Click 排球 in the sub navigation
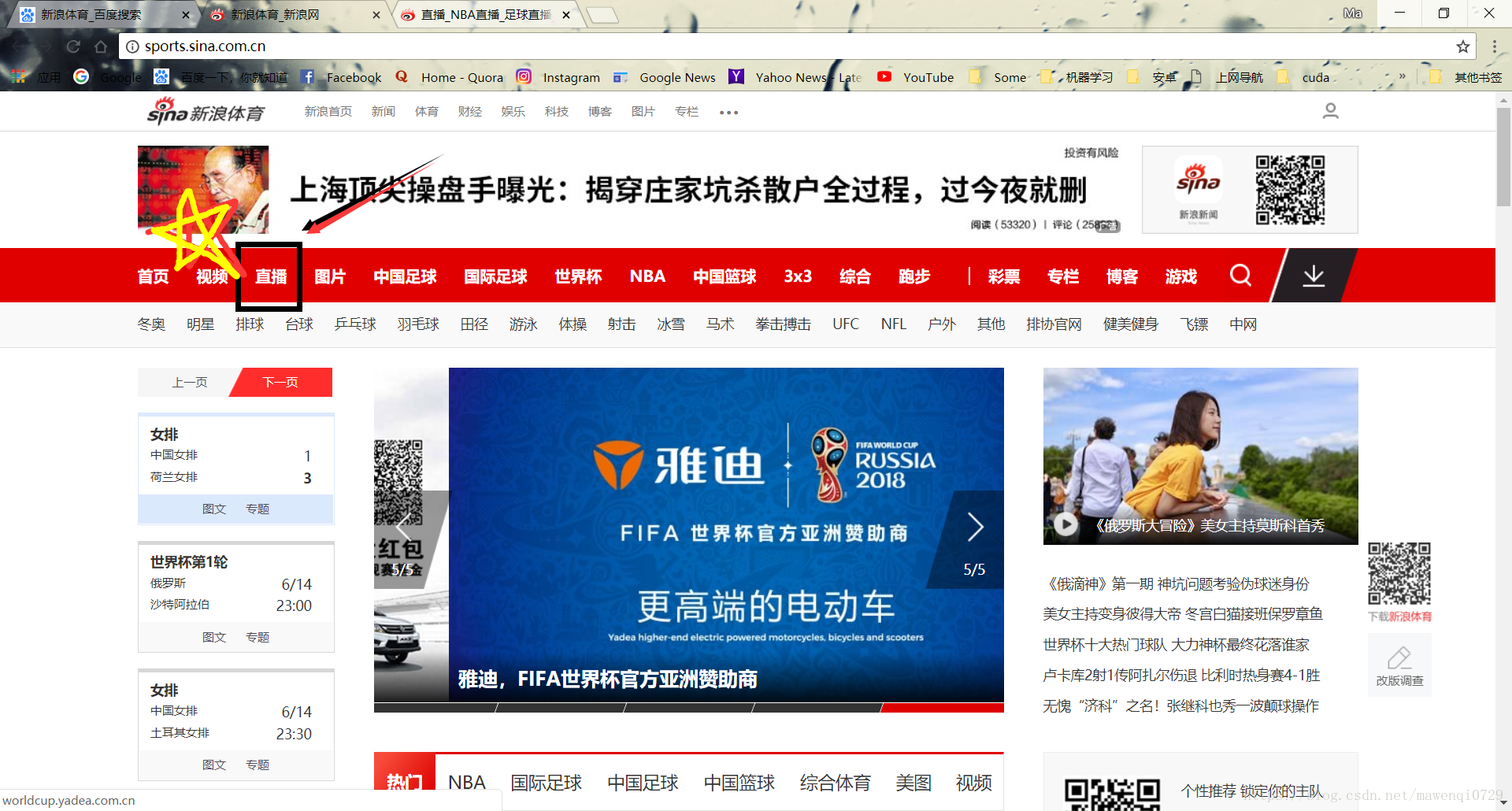Image resolution: width=1512 pixels, height=811 pixels. (250, 324)
